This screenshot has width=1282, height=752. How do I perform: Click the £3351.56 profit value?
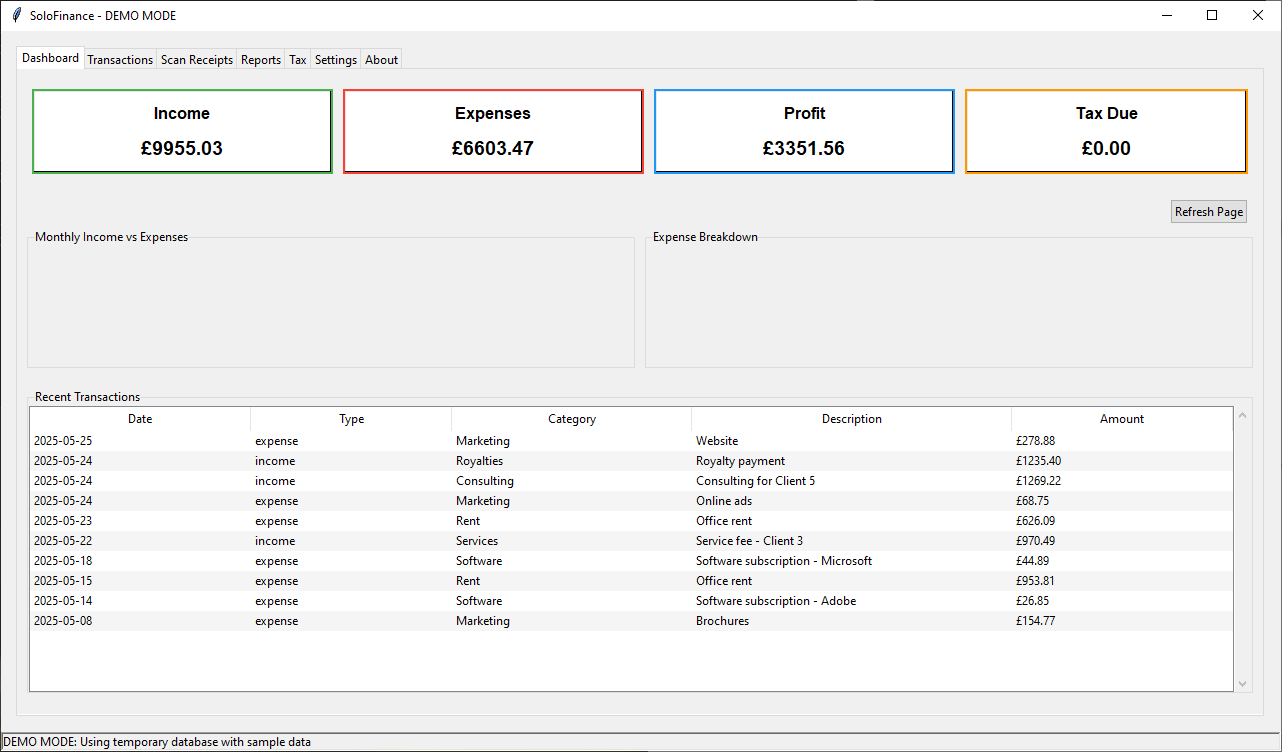click(x=804, y=149)
